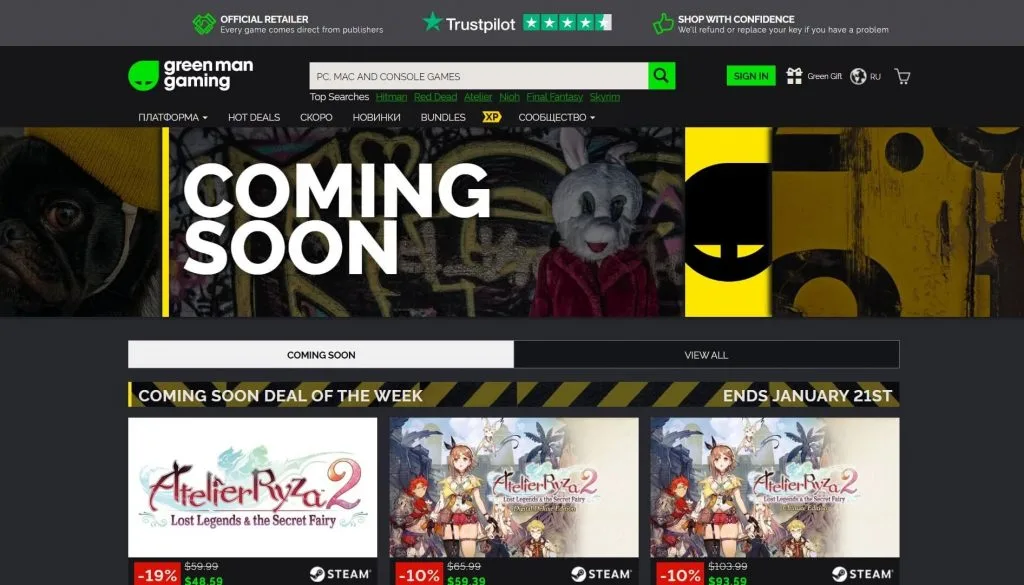The image size is (1024, 585).
Task: Focus the PC, Mac and console games search field
Action: [478, 76]
